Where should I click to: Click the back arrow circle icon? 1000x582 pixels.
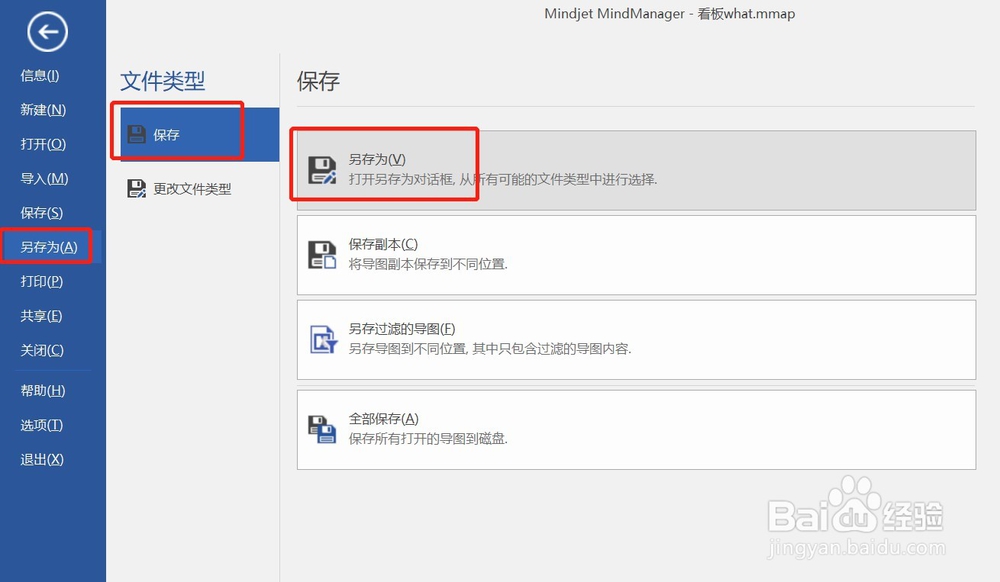47,31
